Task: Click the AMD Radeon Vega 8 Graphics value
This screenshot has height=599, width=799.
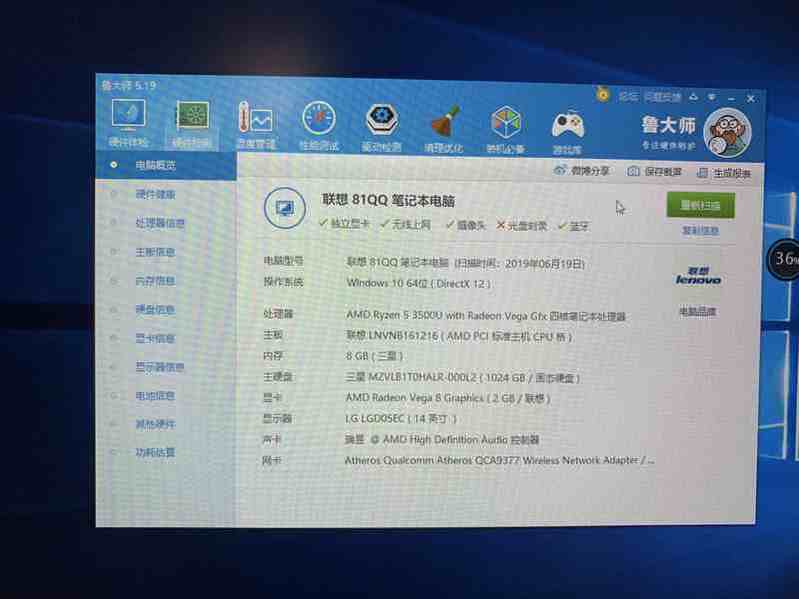Action: [x=448, y=398]
